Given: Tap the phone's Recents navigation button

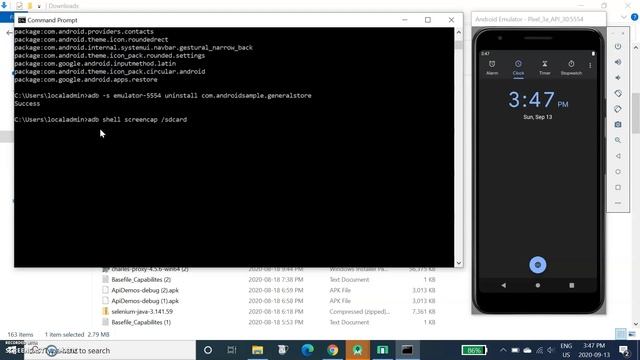Looking at the screenshot, I should (x=571, y=285).
